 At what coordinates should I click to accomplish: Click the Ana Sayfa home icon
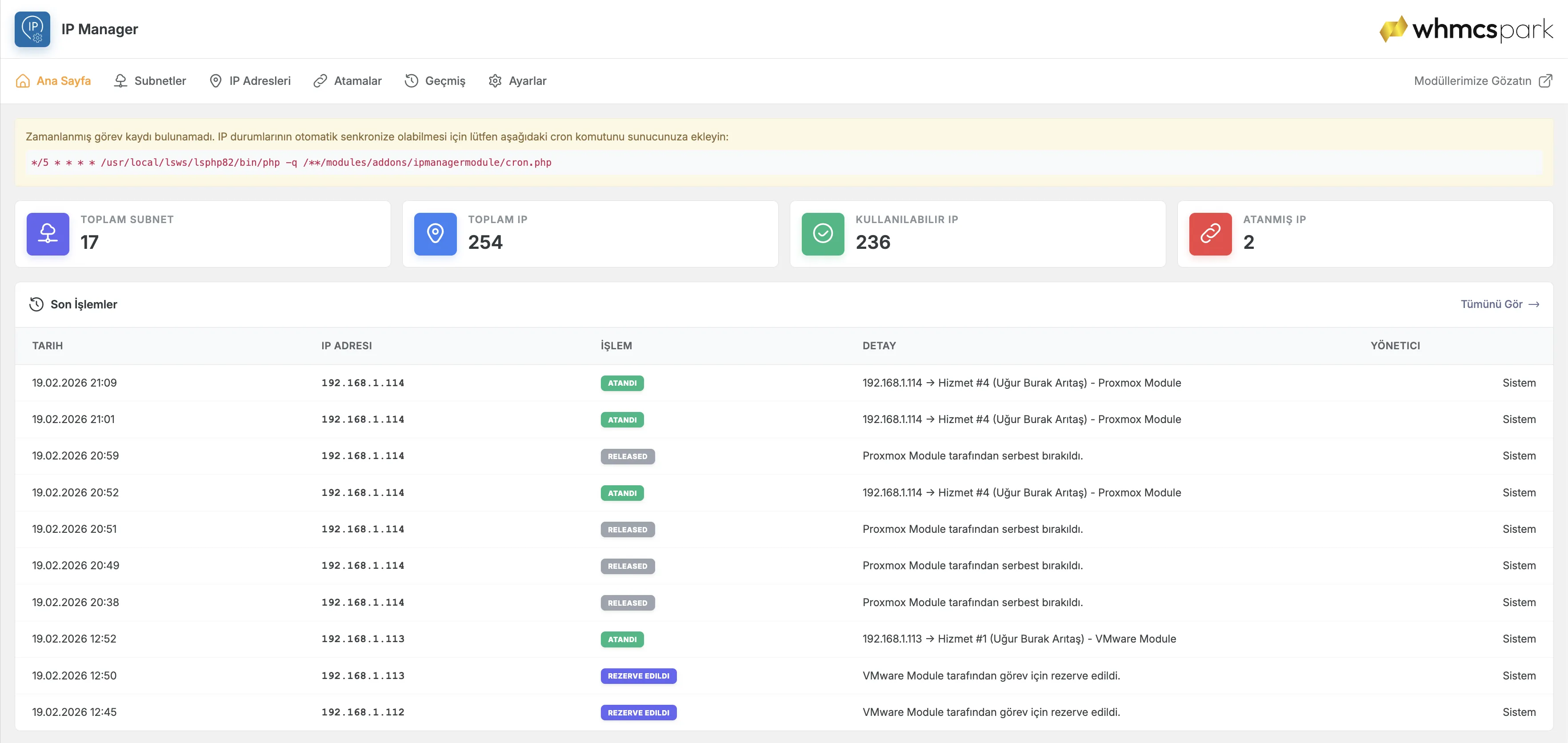point(23,81)
